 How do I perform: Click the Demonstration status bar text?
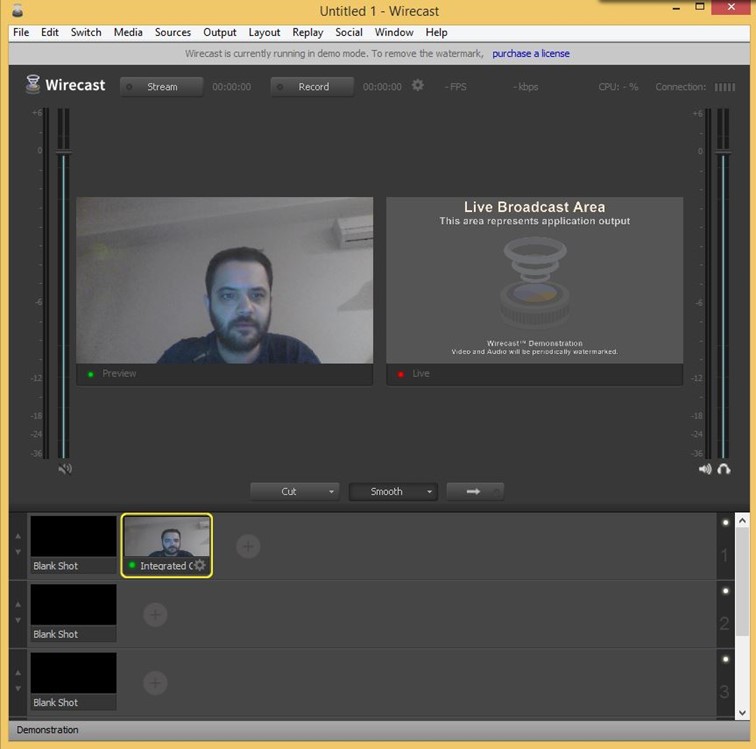coord(47,730)
